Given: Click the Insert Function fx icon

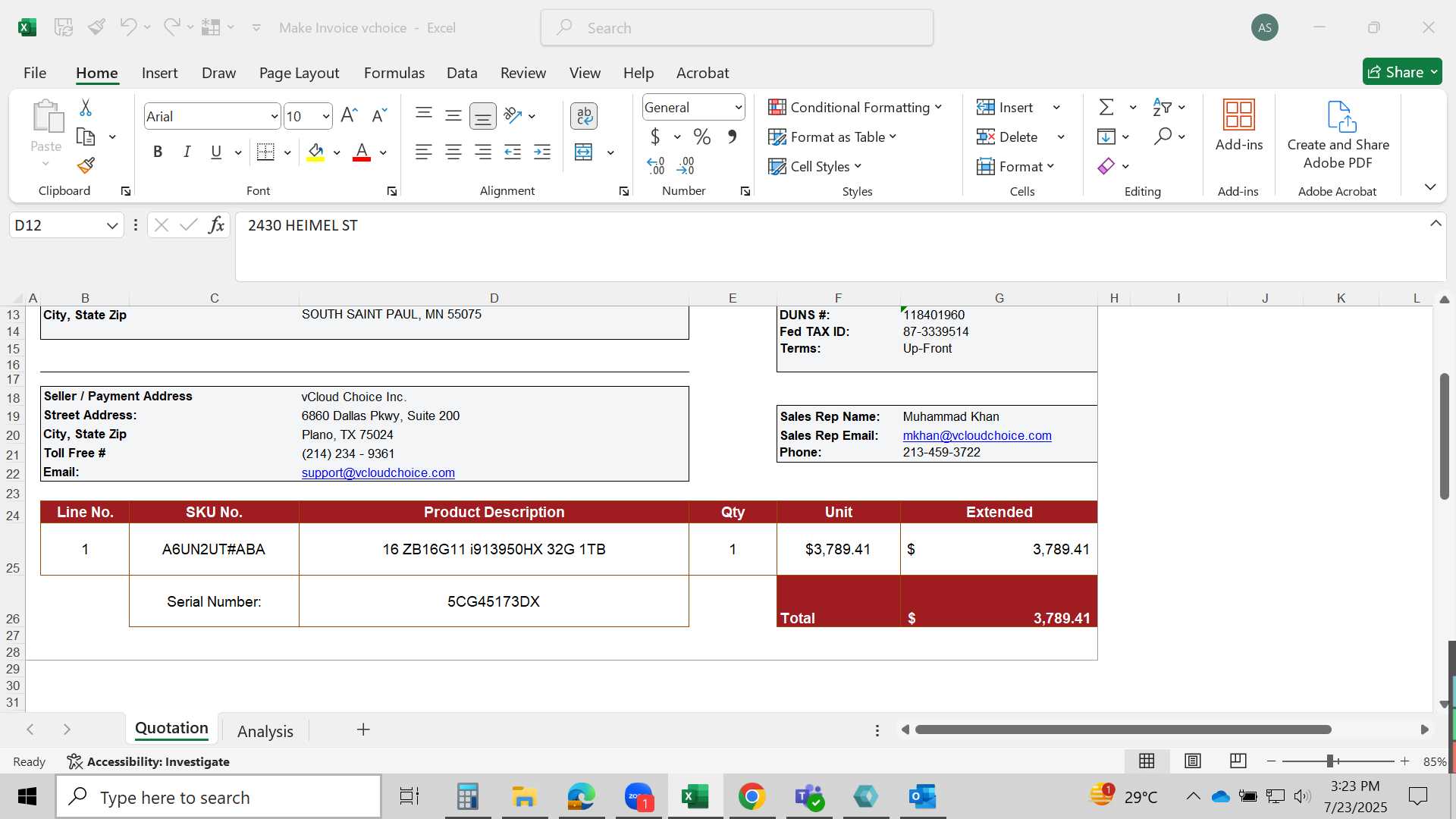Looking at the screenshot, I should pos(216,225).
